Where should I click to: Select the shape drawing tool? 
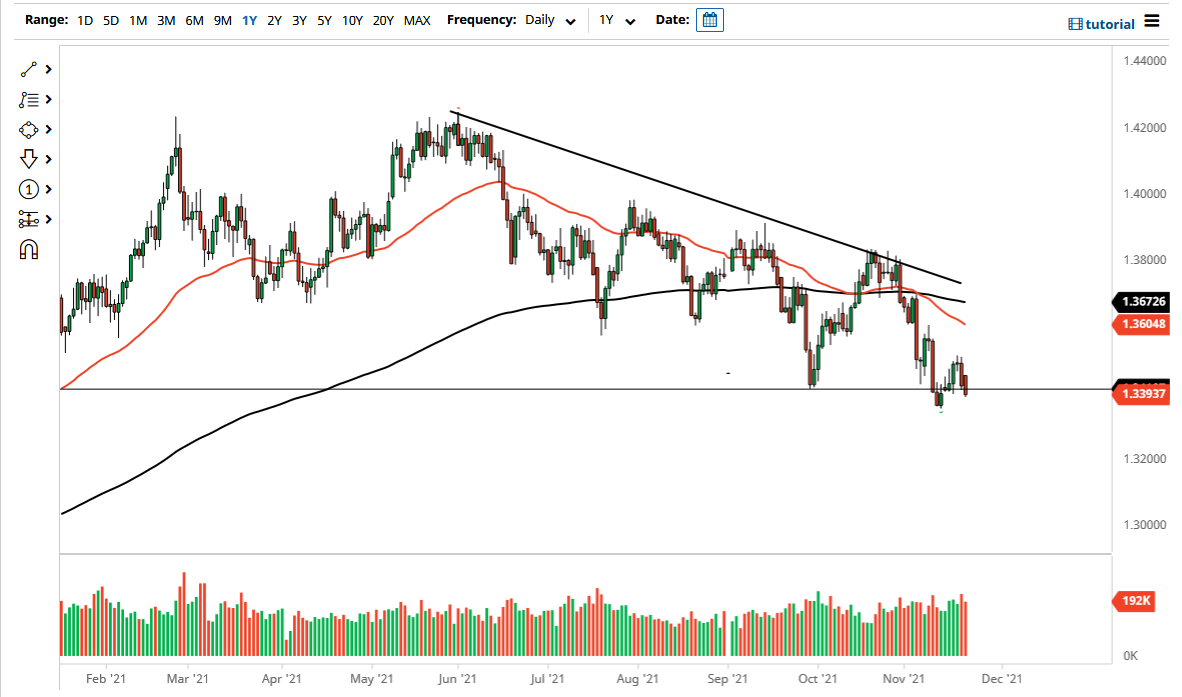pyautogui.click(x=29, y=130)
